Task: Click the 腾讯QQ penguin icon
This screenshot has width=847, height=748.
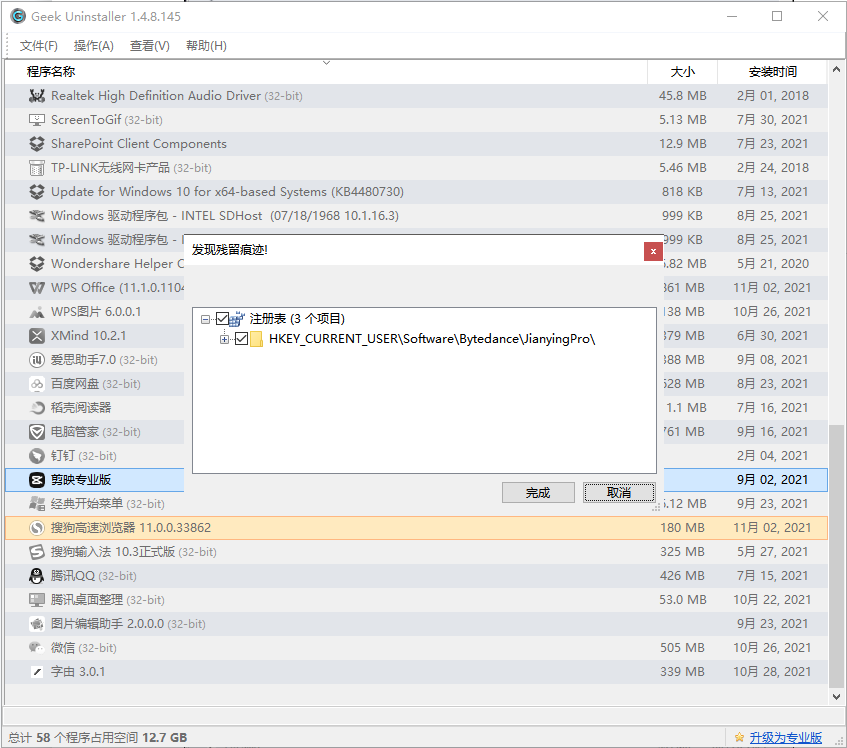Action: pos(37,576)
